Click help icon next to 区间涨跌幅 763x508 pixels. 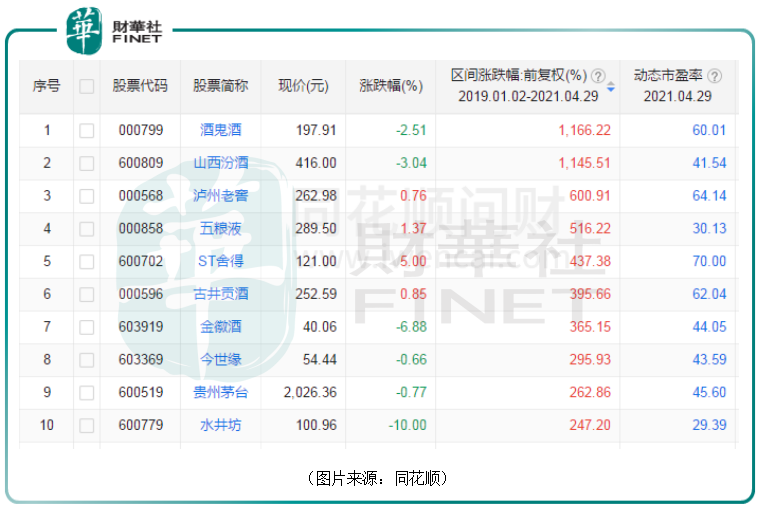click(598, 76)
